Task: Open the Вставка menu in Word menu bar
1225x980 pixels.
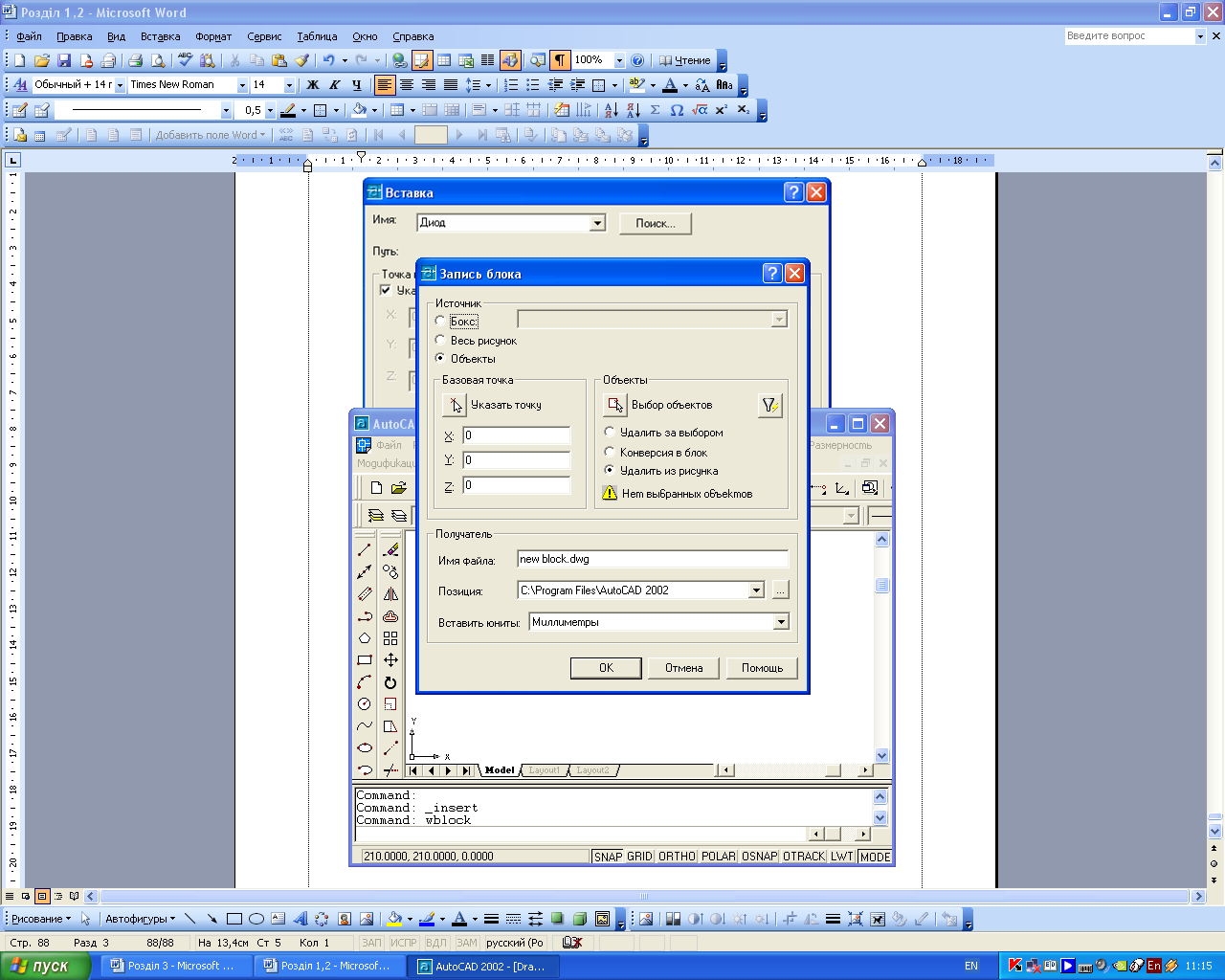Action: pos(160,36)
